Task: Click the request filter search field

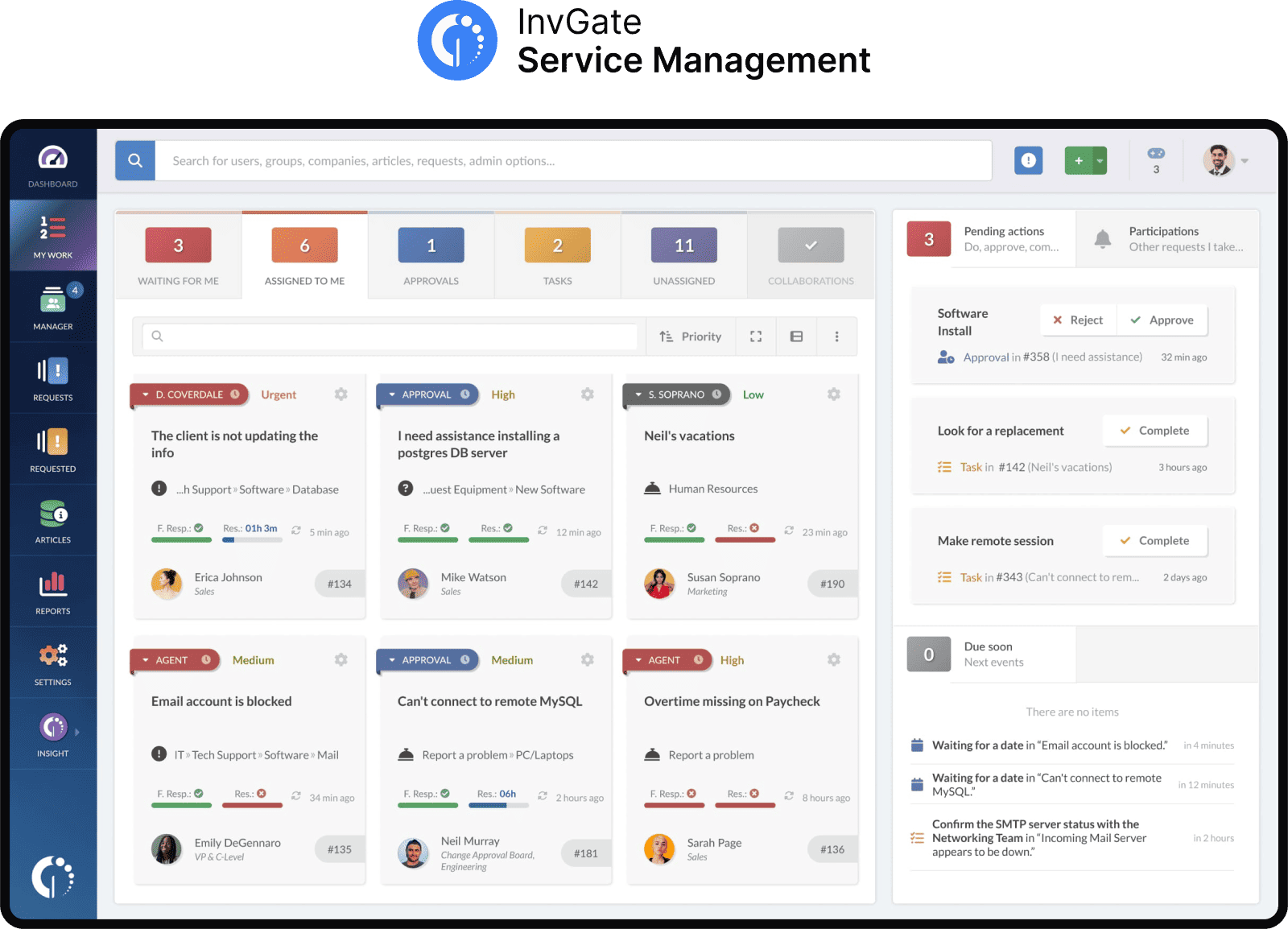Action: (x=390, y=337)
